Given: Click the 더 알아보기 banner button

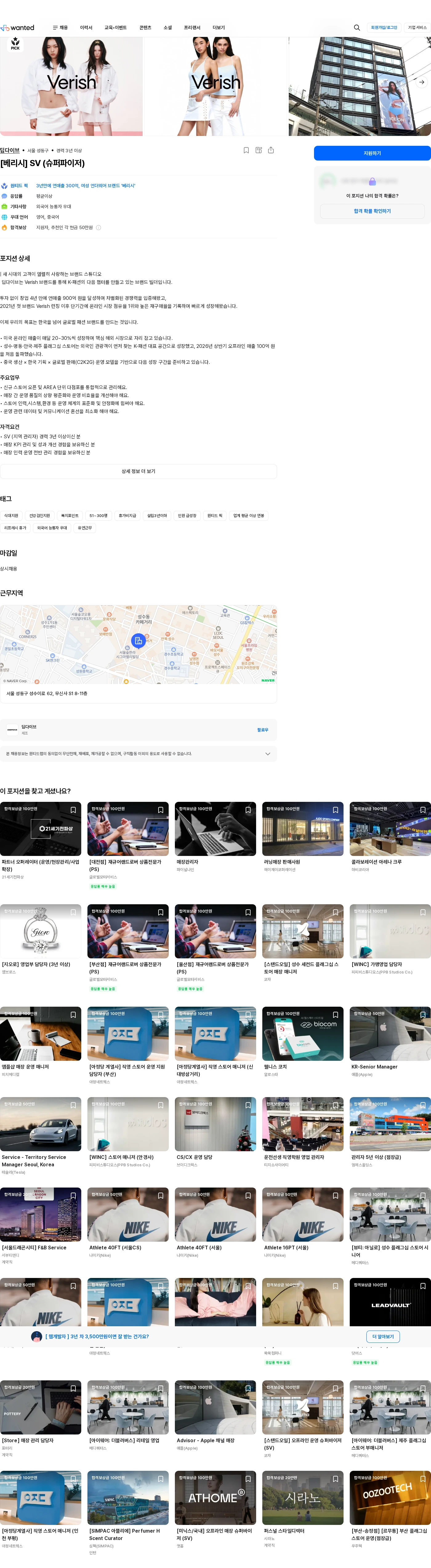Looking at the screenshot, I should pos(383,1337).
